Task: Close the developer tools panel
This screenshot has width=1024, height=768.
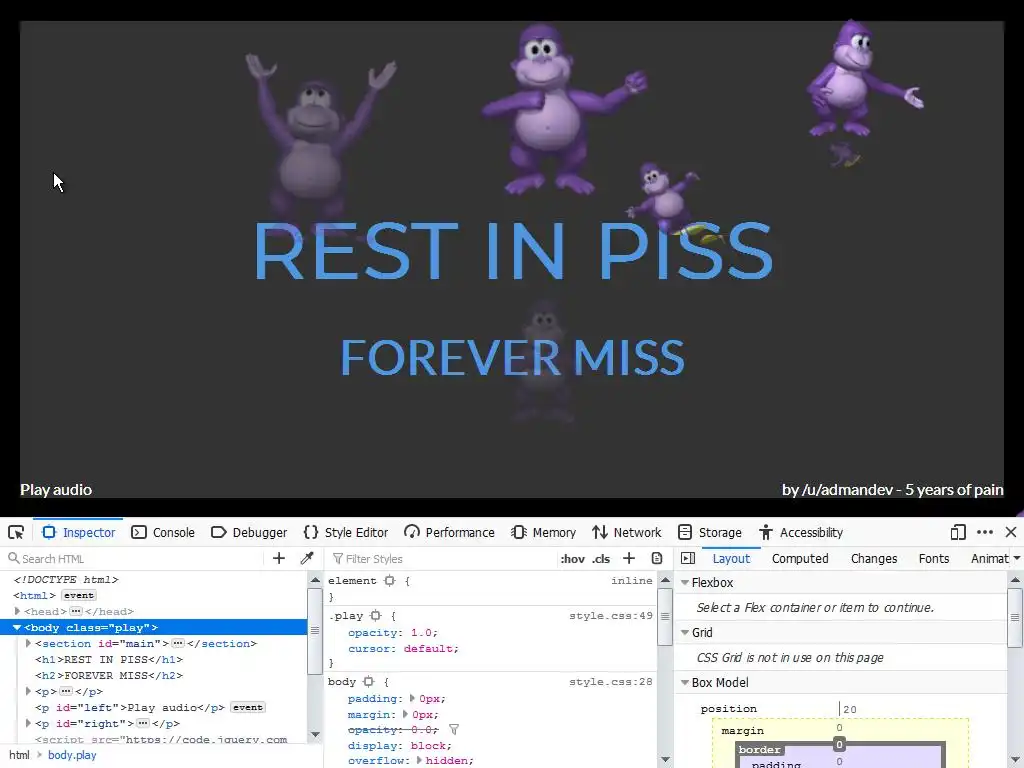Action: [1011, 532]
